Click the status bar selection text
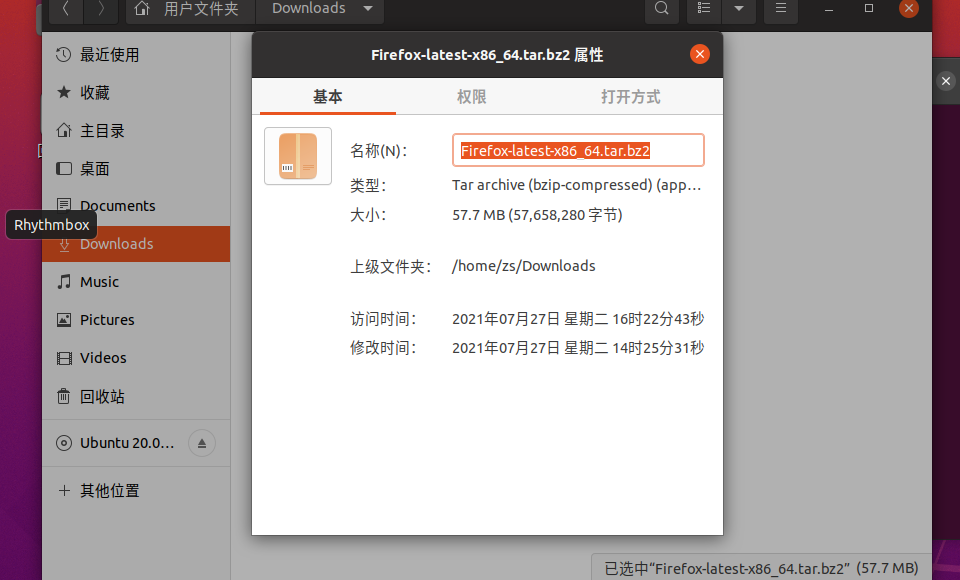 761,568
